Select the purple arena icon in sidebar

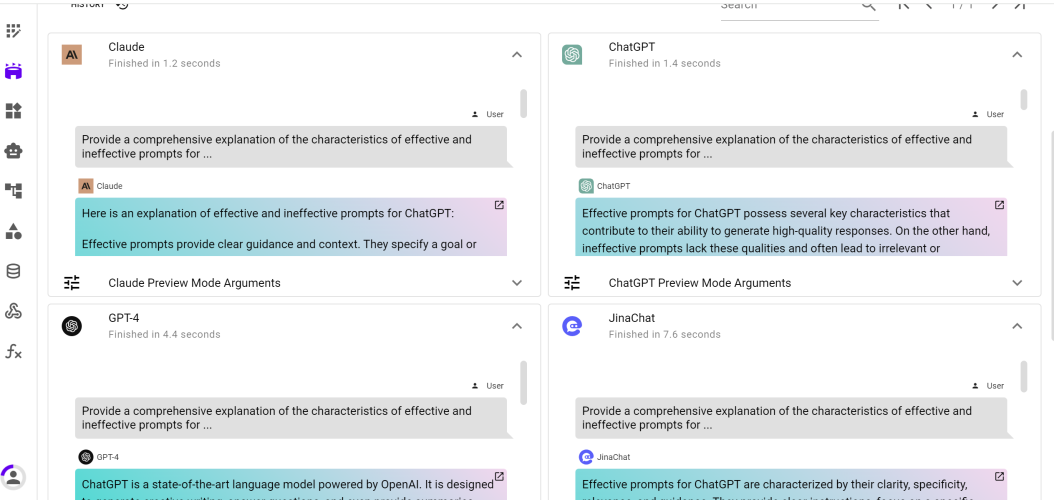[x=13, y=71]
